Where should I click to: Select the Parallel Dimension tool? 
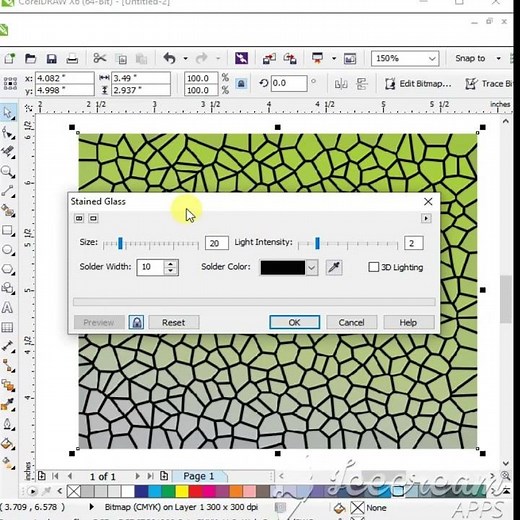pos(7,346)
